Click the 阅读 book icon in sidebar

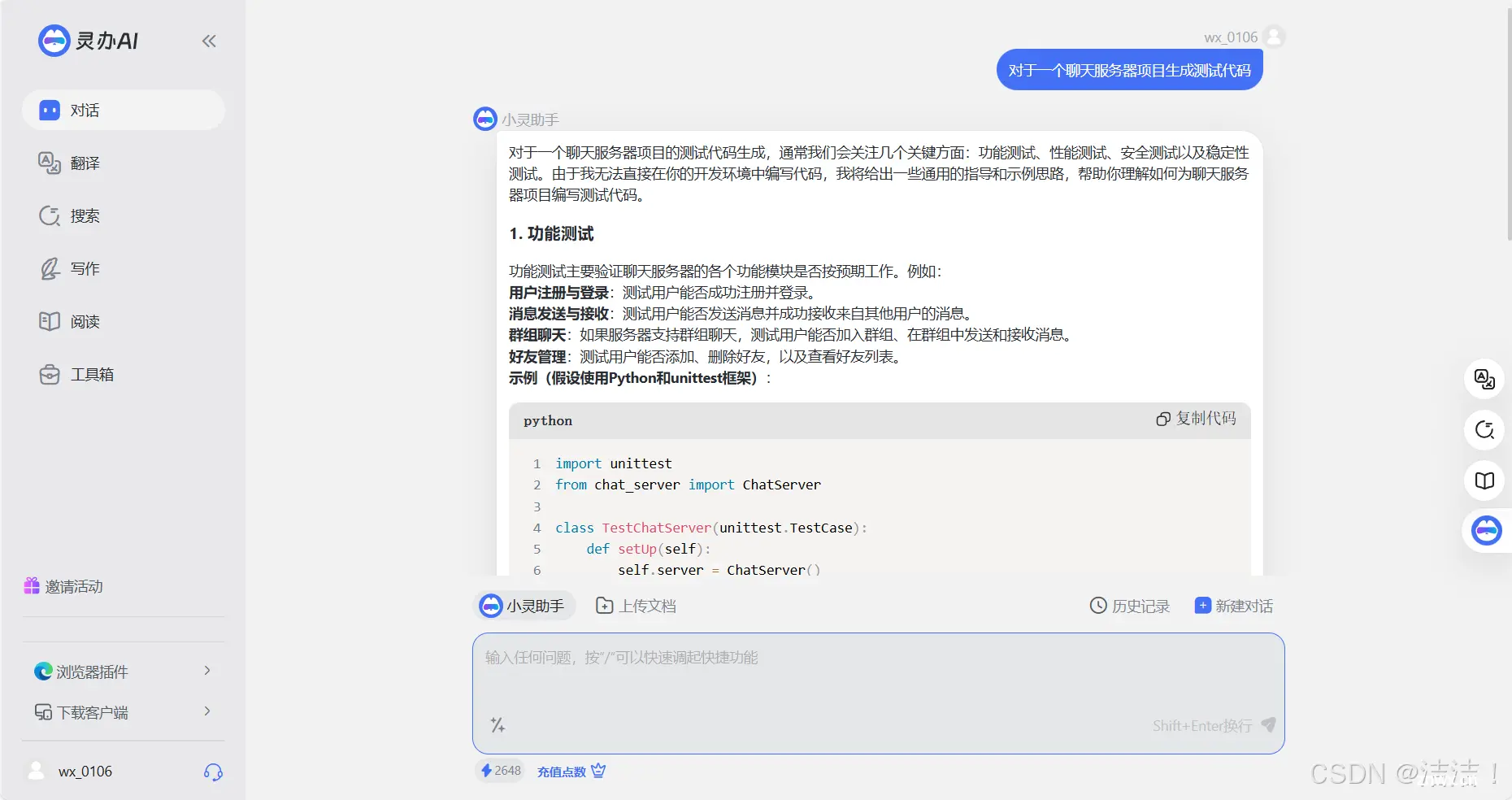(x=50, y=321)
